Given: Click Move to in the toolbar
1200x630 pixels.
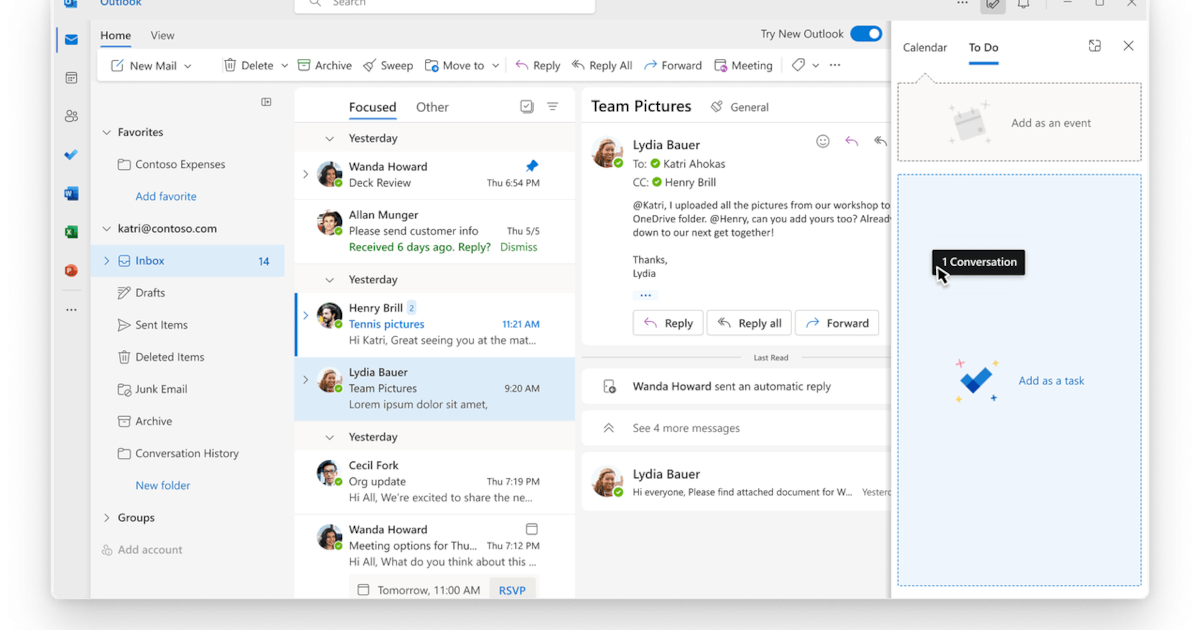Looking at the screenshot, I should (x=455, y=65).
